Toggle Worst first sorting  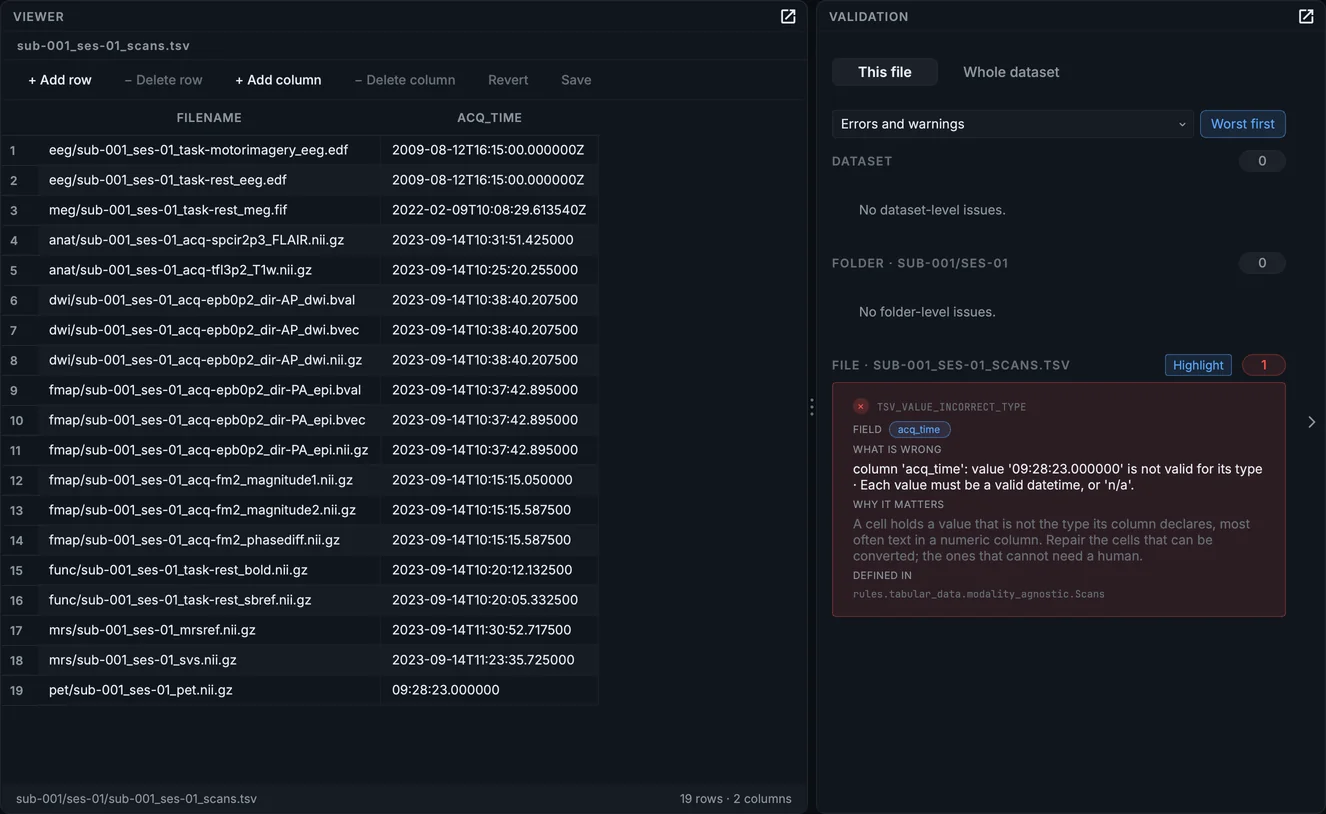1243,124
